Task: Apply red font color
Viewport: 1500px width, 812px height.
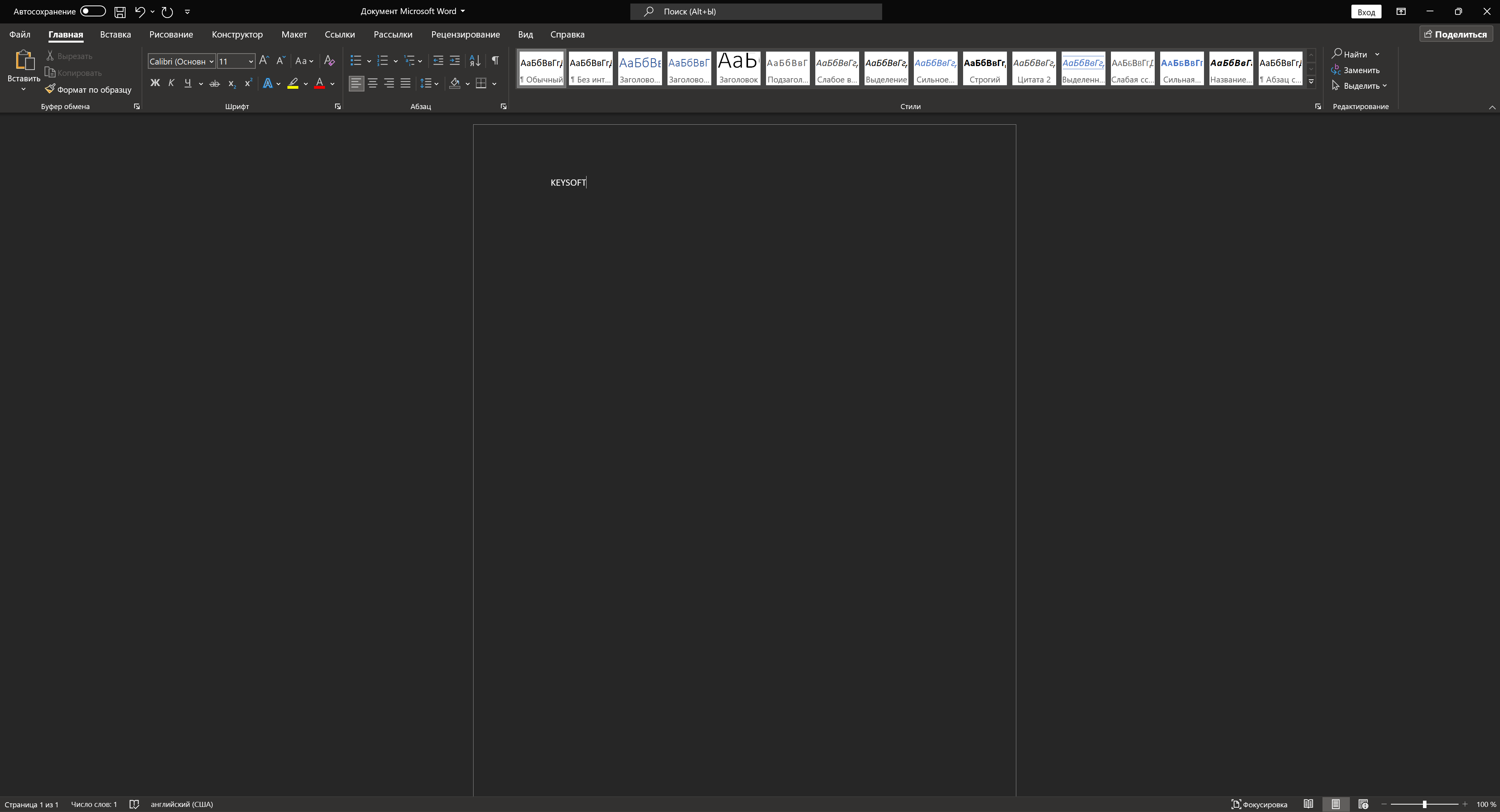Action: tap(320, 83)
